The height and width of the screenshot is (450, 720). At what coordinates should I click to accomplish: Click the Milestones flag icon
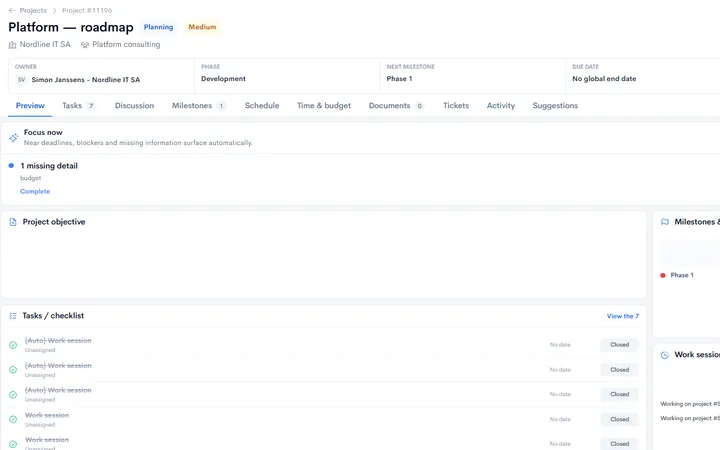pos(664,222)
